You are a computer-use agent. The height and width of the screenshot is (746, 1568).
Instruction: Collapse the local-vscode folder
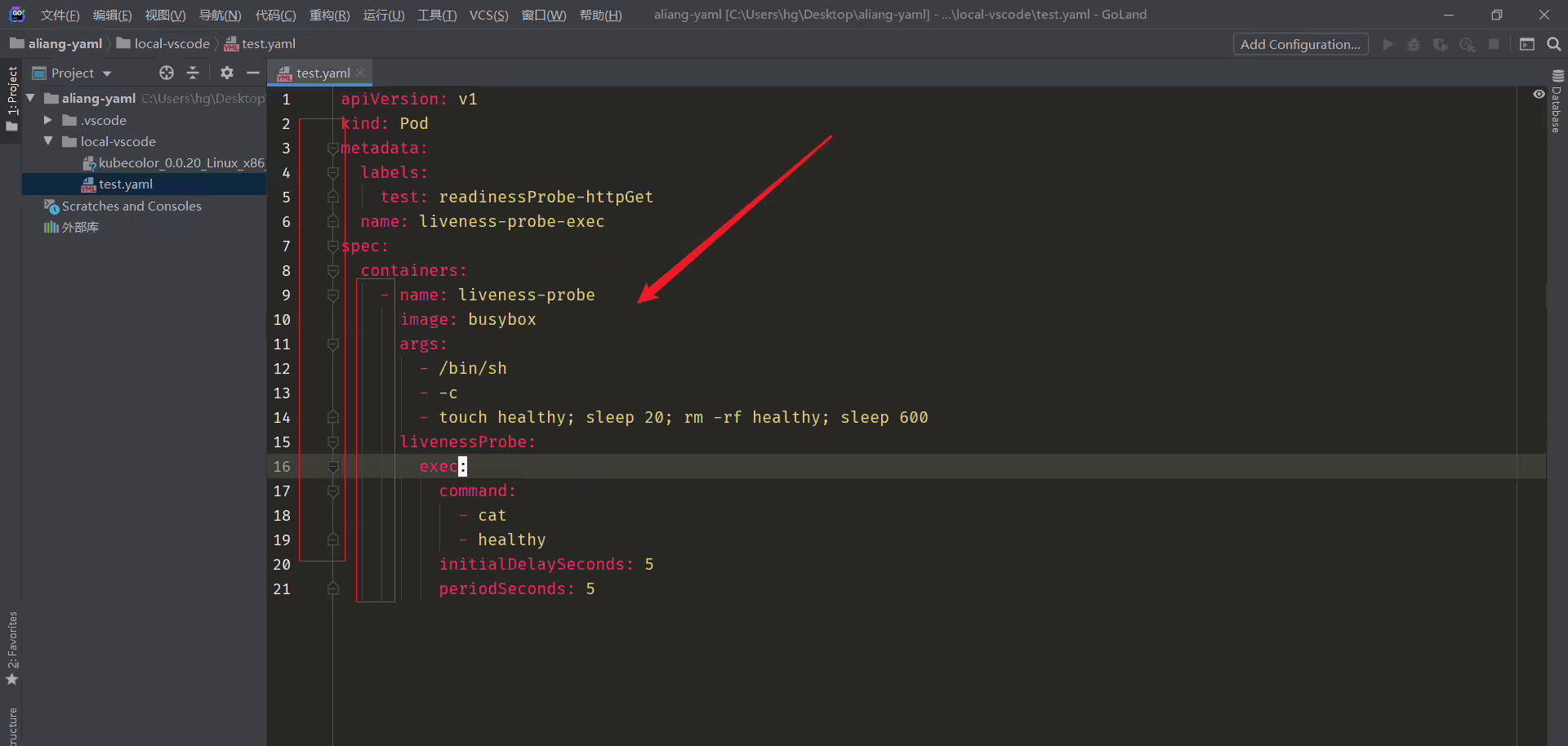pos(47,141)
